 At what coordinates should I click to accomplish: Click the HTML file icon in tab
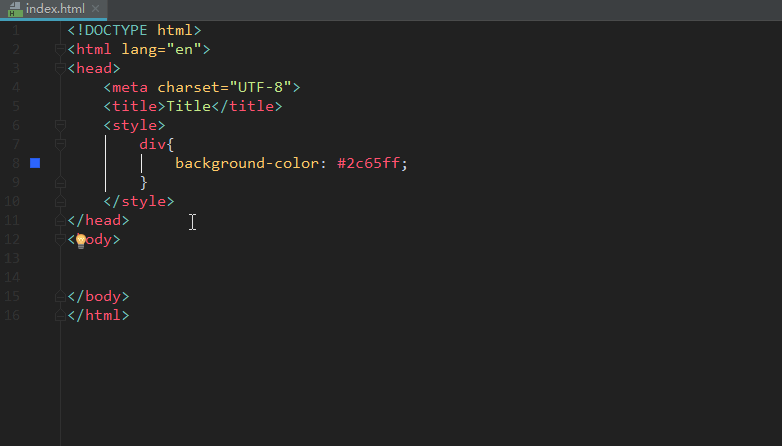click(15, 9)
